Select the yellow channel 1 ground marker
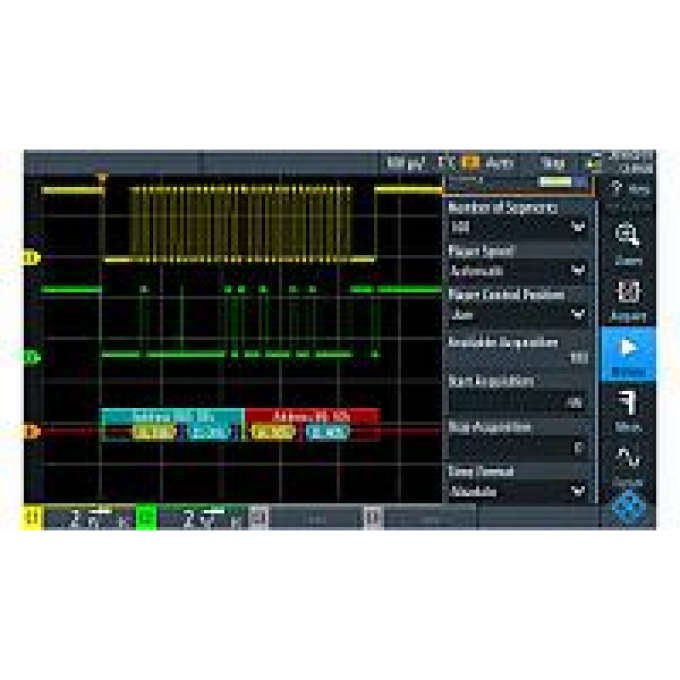 tap(30, 258)
